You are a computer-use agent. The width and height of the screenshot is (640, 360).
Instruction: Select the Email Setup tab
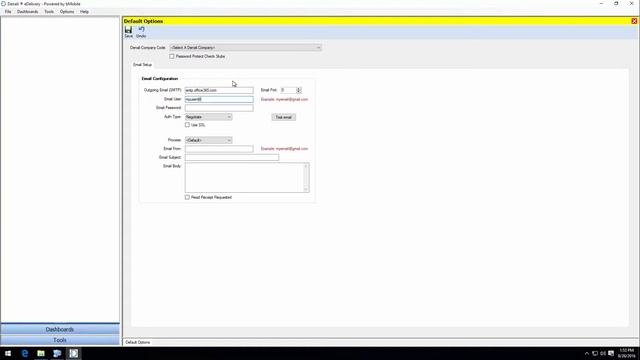click(142, 65)
